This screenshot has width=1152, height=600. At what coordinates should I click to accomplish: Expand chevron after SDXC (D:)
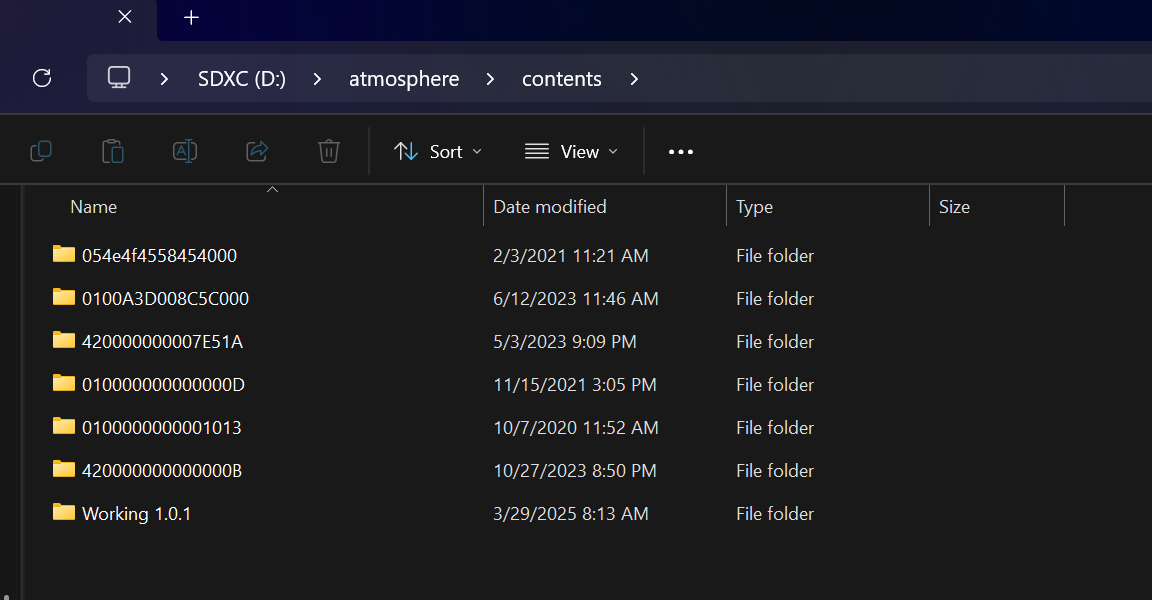(317, 79)
